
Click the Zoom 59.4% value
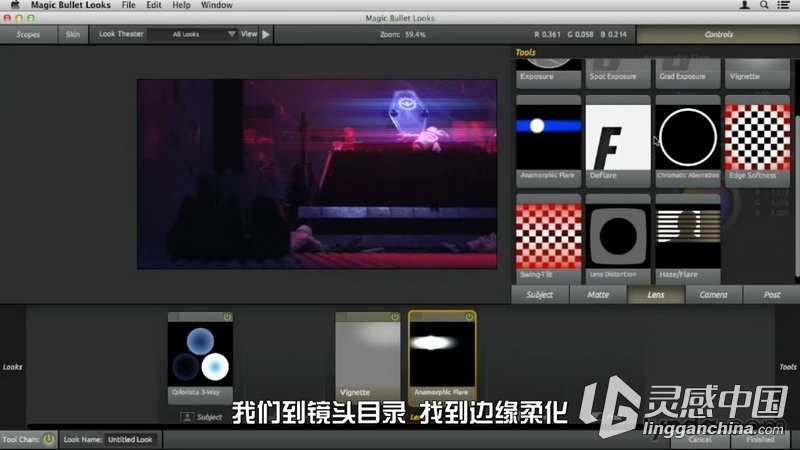click(x=415, y=35)
